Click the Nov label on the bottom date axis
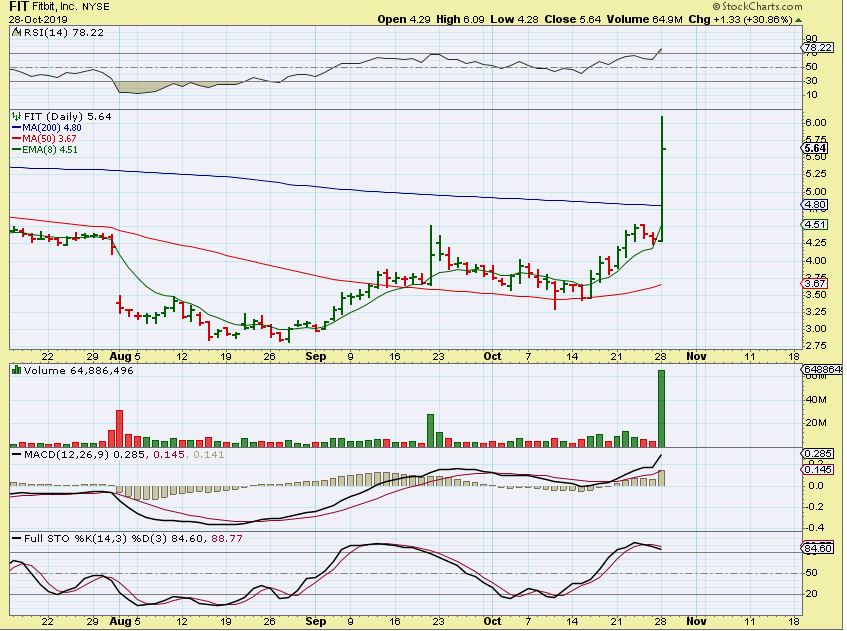The height and width of the screenshot is (631, 847). 696,621
